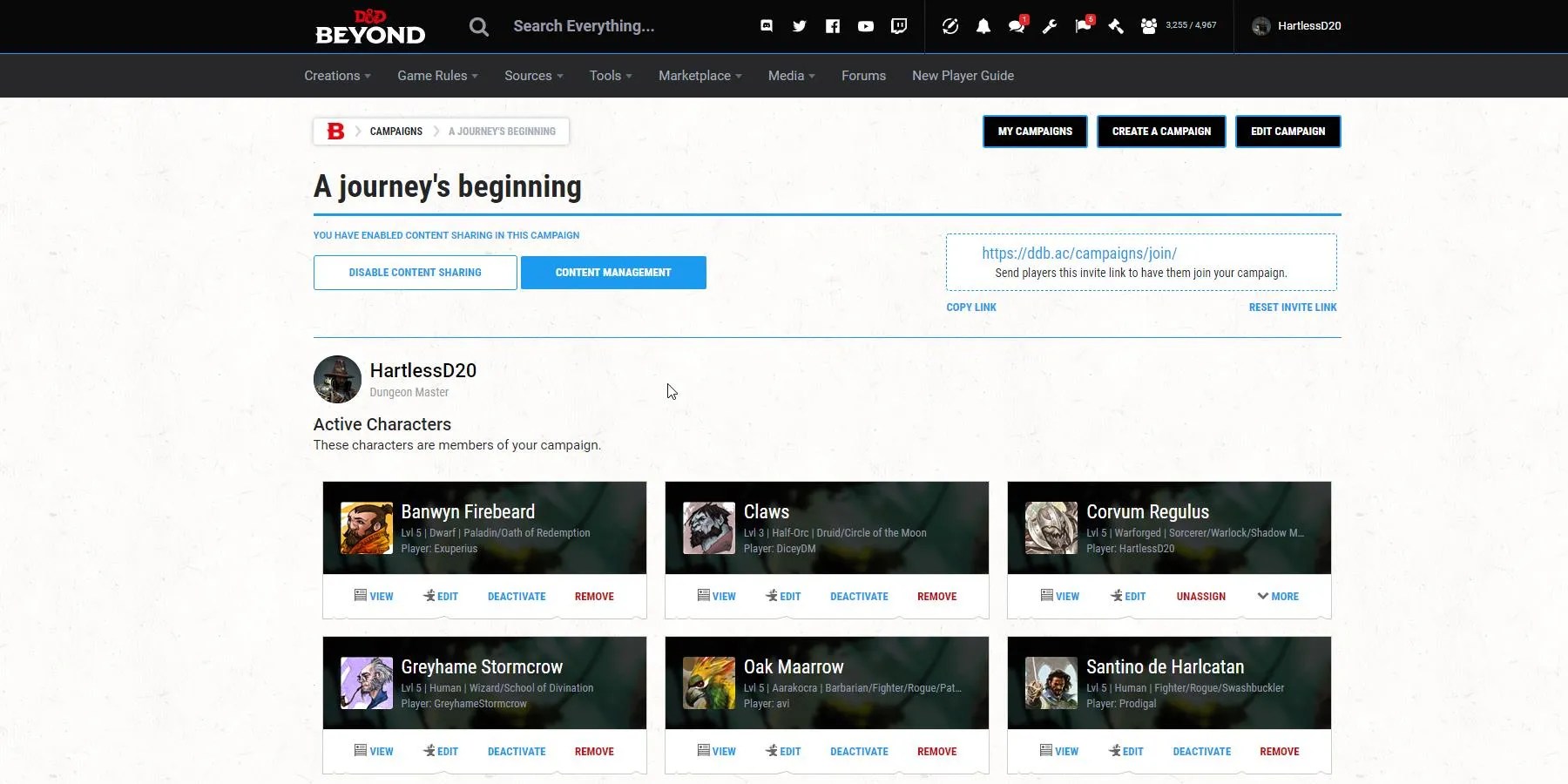
Task: Expand the Marketplace menu
Action: pyautogui.click(x=700, y=76)
